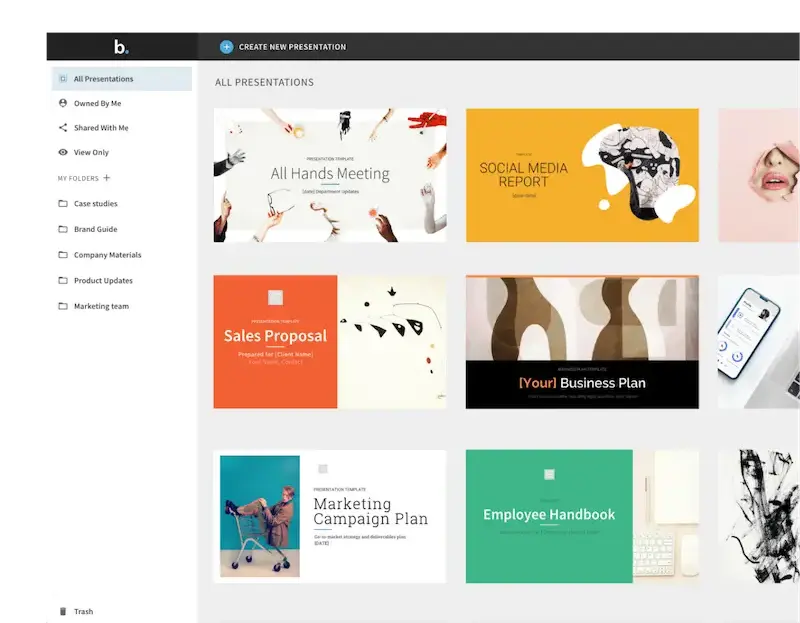Image resolution: width=800 pixels, height=623 pixels.
Task: Open the Product Updates folder
Action: click(x=103, y=281)
